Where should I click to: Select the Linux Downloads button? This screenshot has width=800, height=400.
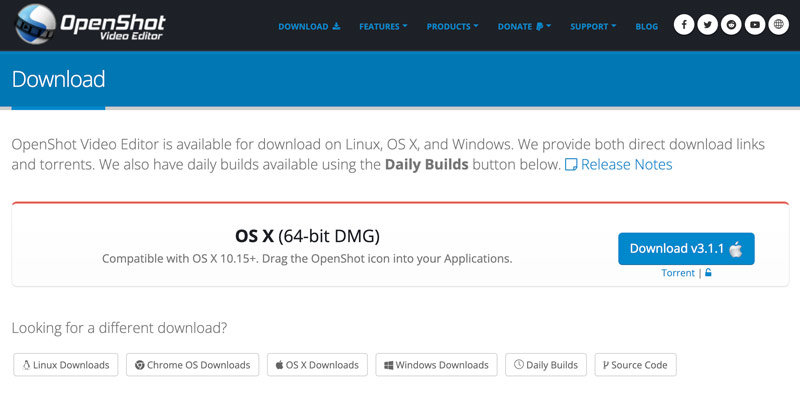click(67, 365)
